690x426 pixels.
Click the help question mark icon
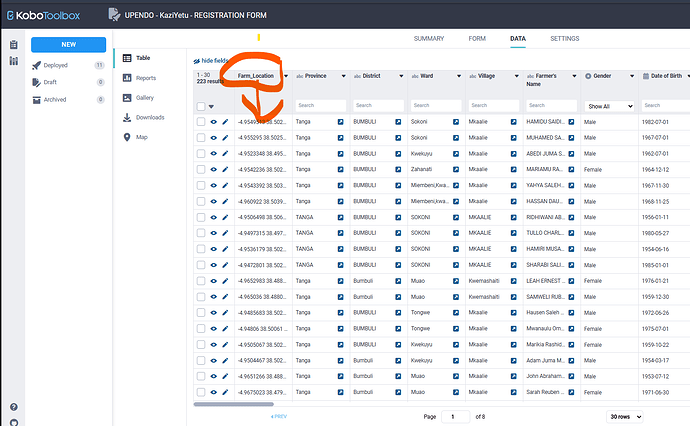[13, 407]
